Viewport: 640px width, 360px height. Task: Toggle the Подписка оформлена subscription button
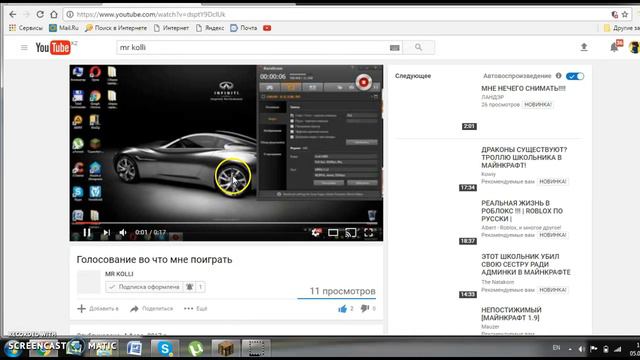pos(144,287)
